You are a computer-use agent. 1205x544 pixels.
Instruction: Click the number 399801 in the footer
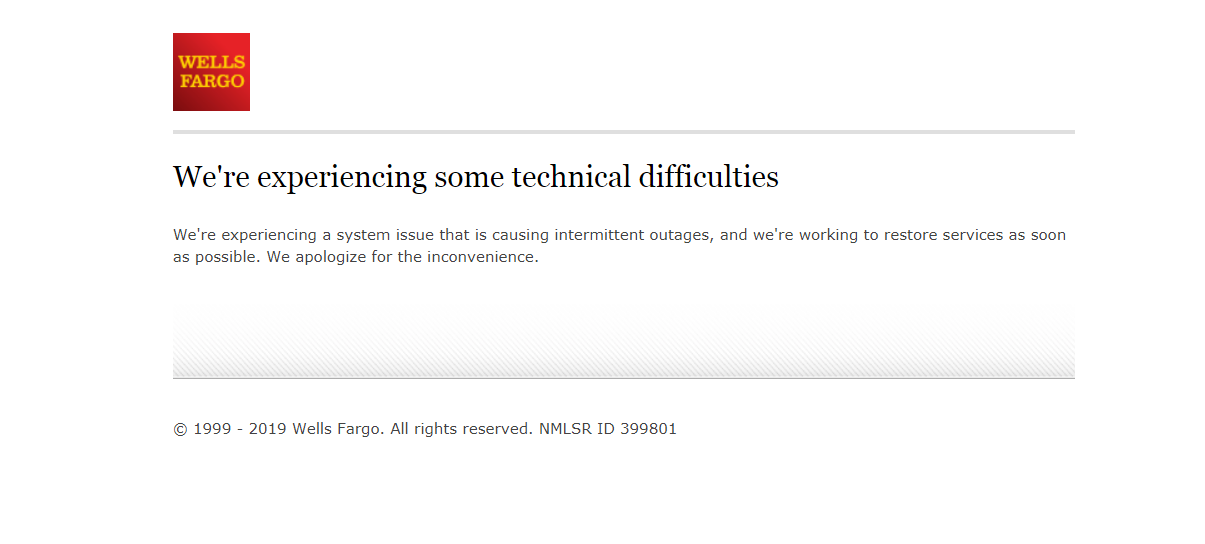[648, 429]
